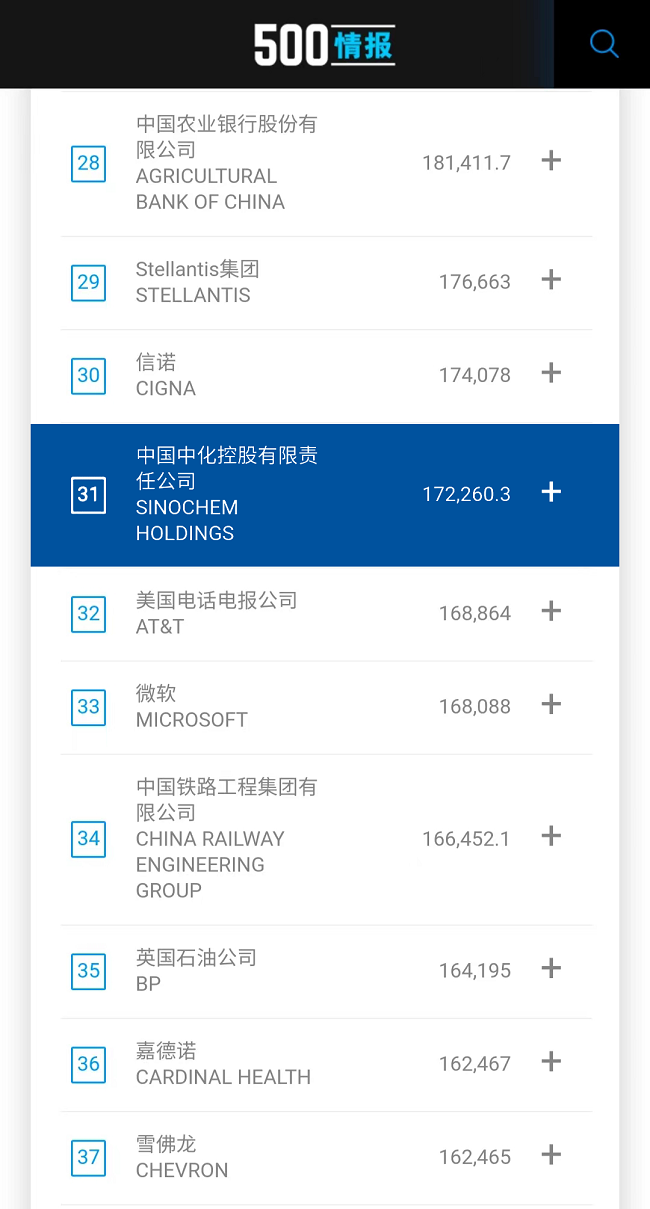Select rank 31 number badge
The image size is (650, 1209).
point(89,494)
